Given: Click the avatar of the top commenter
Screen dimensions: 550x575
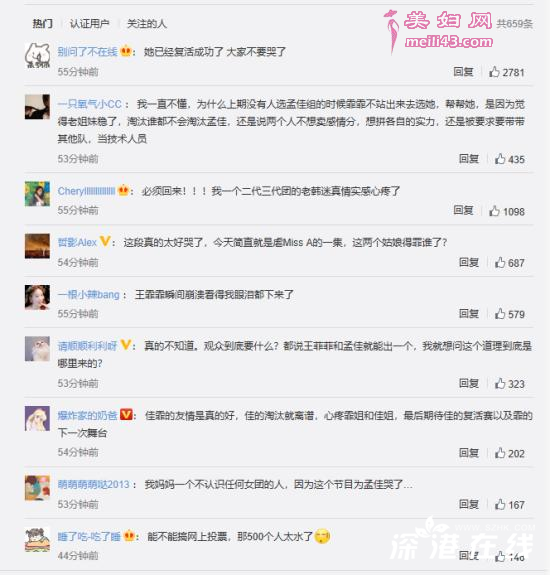Looking at the screenshot, I should [x=37, y=55].
